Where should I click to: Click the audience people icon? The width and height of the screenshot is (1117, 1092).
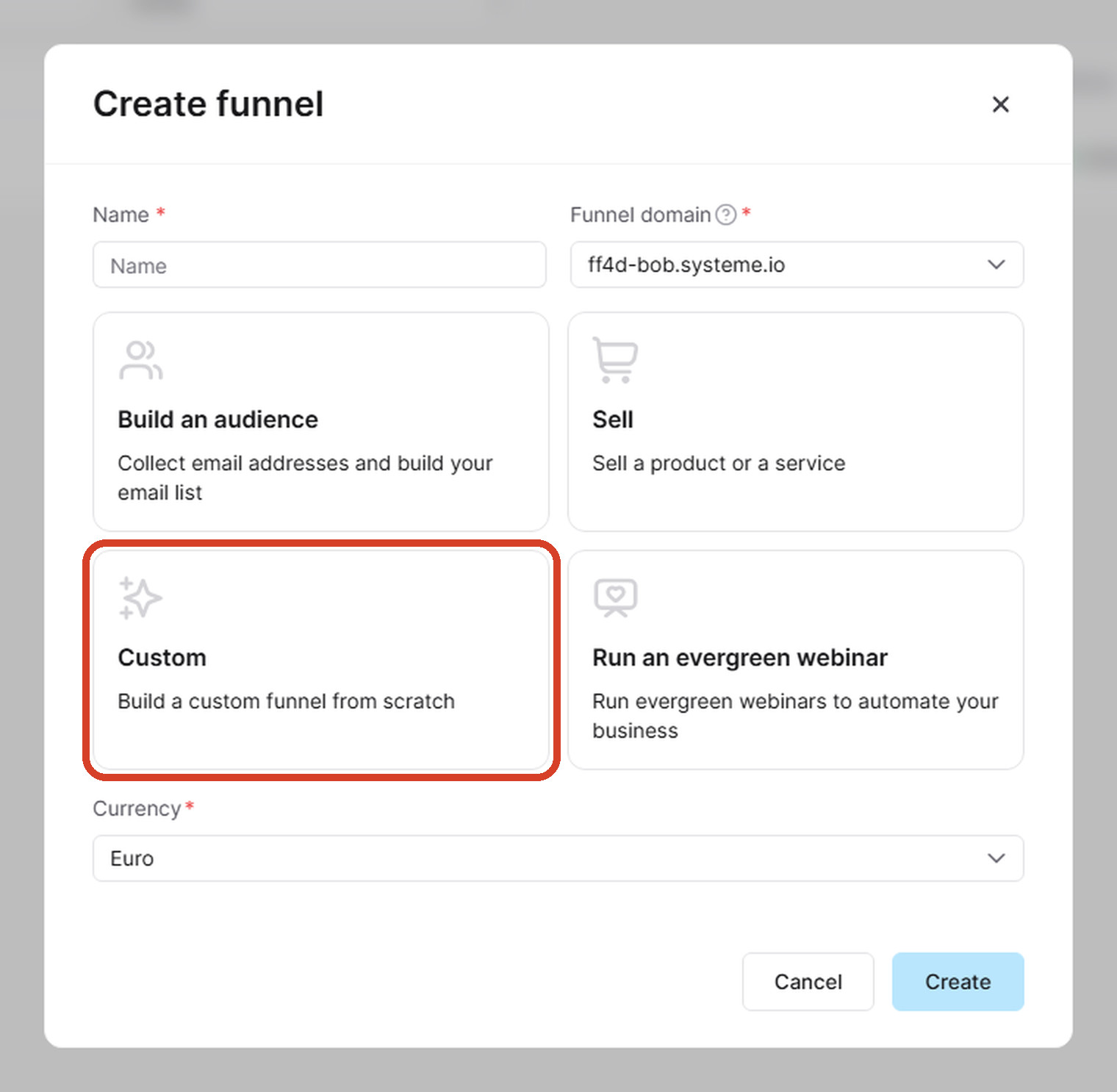coord(140,359)
